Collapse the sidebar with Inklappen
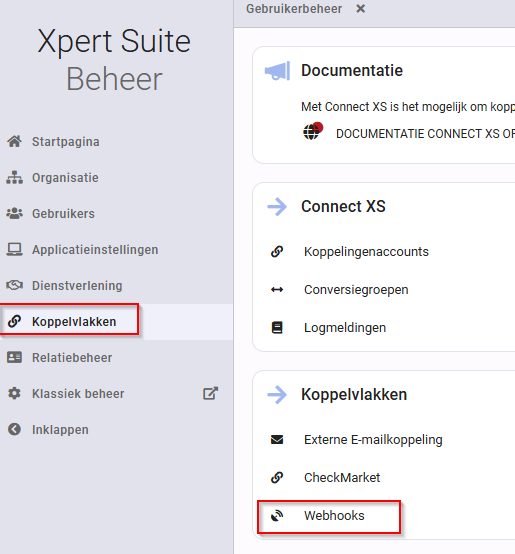This screenshot has width=515, height=554. 48,430
